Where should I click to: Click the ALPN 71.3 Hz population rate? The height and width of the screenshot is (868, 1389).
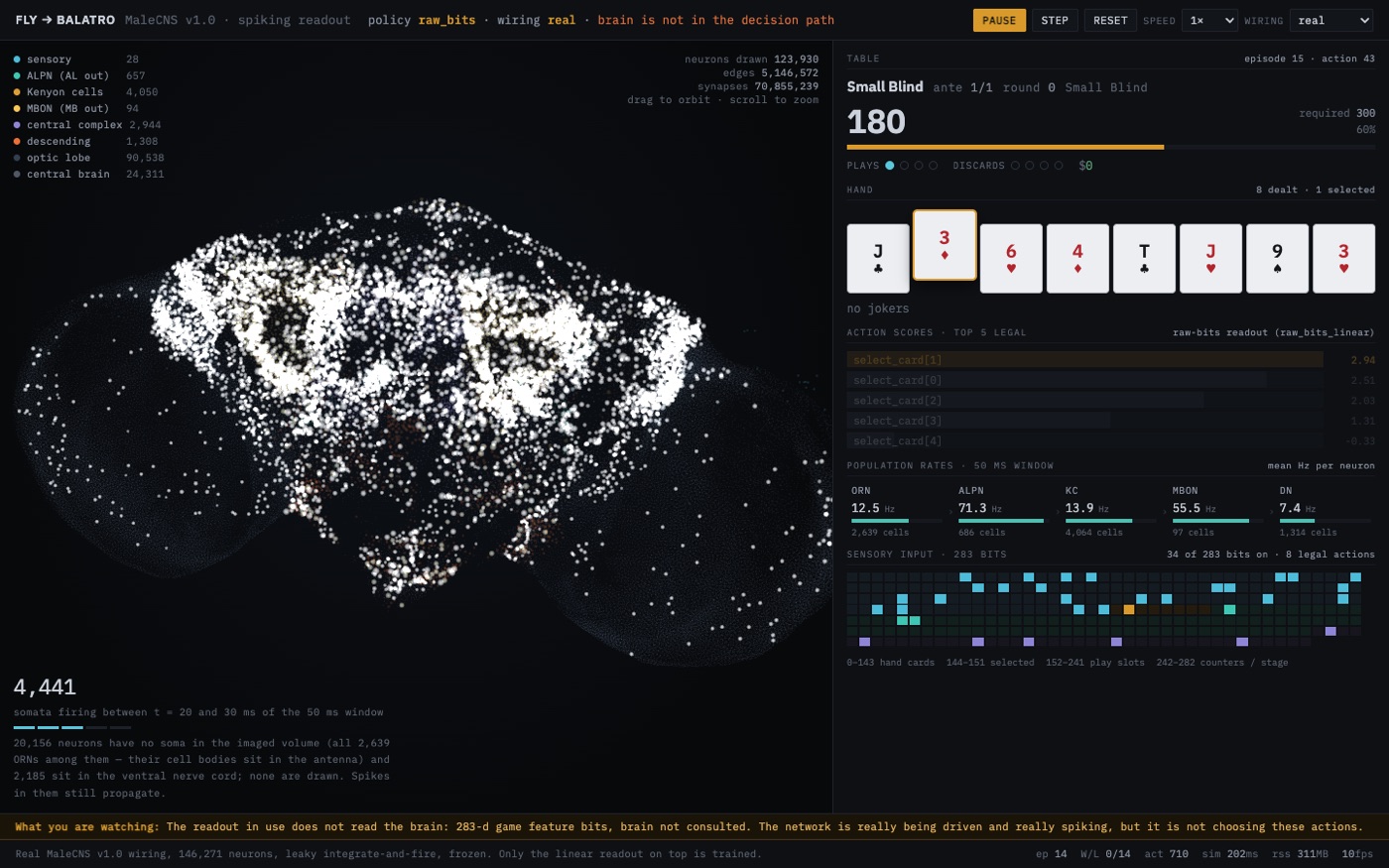pyautogui.click(x=1004, y=513)
